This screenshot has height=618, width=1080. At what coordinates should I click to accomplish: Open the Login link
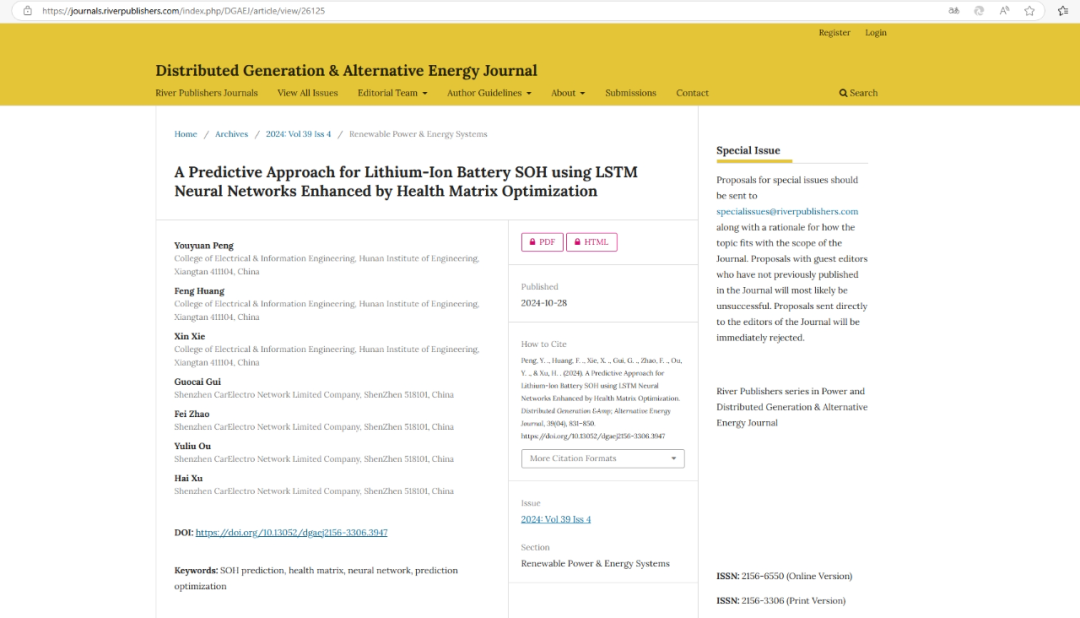click(x=875, y=32)
